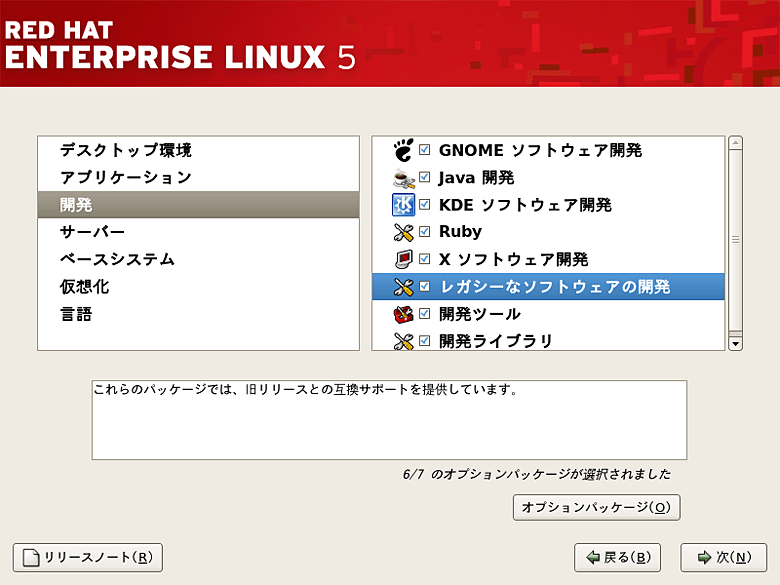
Task: Select the デスクトップ環境 category
Action: click(126, 151)
